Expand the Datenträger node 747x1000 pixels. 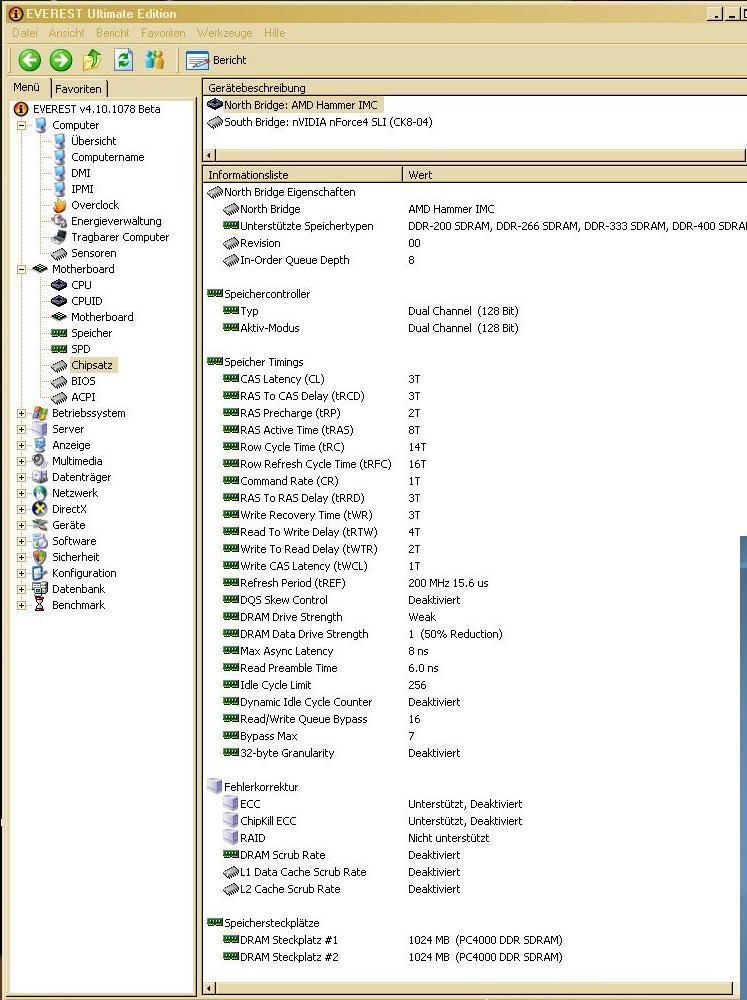(x=21, y=477)
